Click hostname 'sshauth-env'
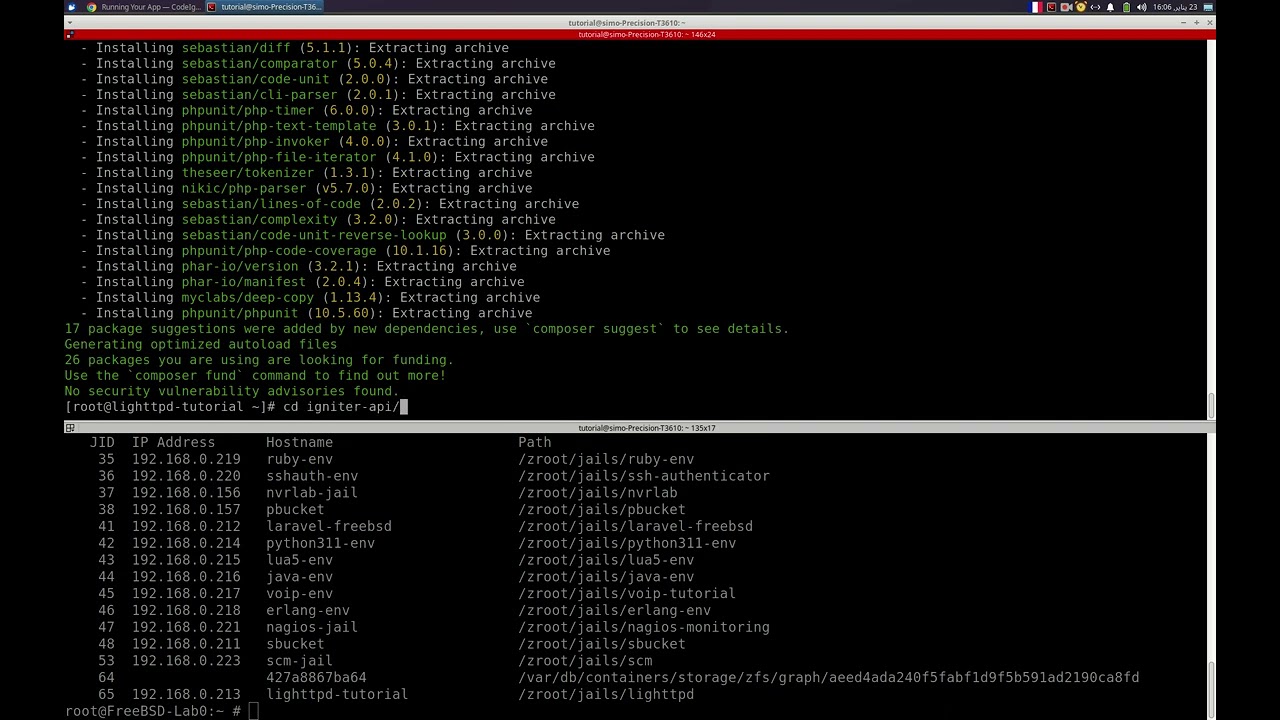 point(312,476)
